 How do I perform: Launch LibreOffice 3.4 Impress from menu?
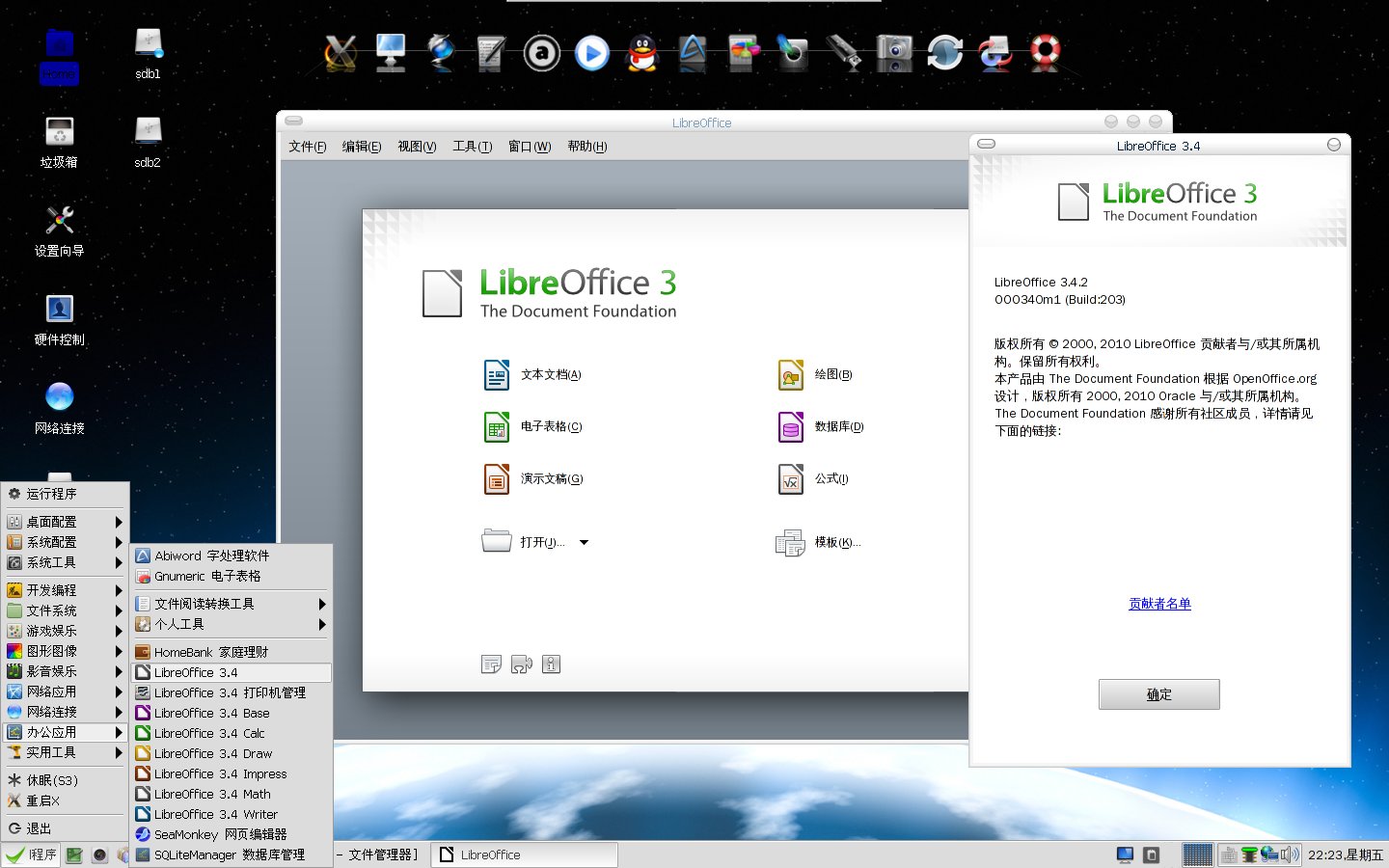pyautogui.click(x=231, y=773)
